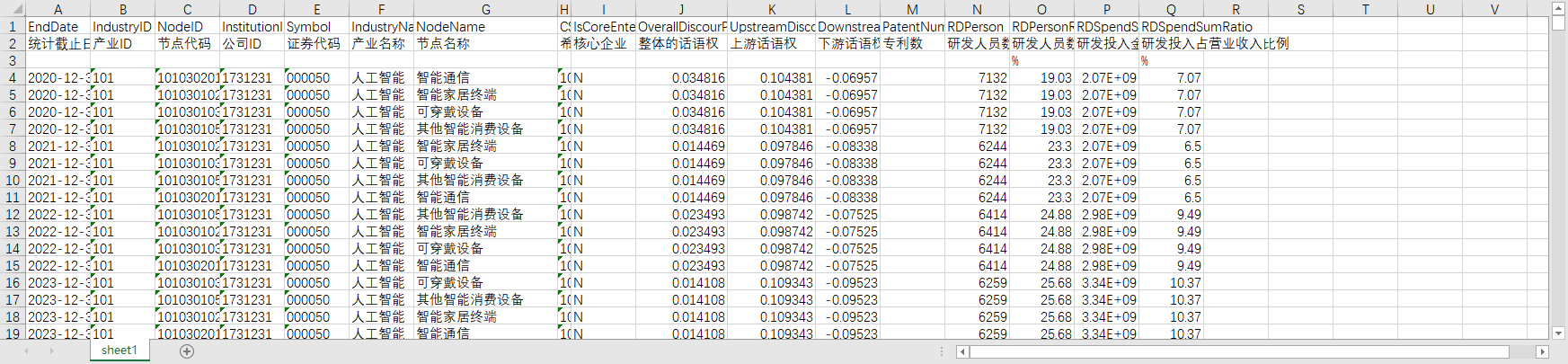Viewport: 1568px width, 364px height.
Task: Select cell with 智能家居终端 in row 5
Action: coord(485,94)
